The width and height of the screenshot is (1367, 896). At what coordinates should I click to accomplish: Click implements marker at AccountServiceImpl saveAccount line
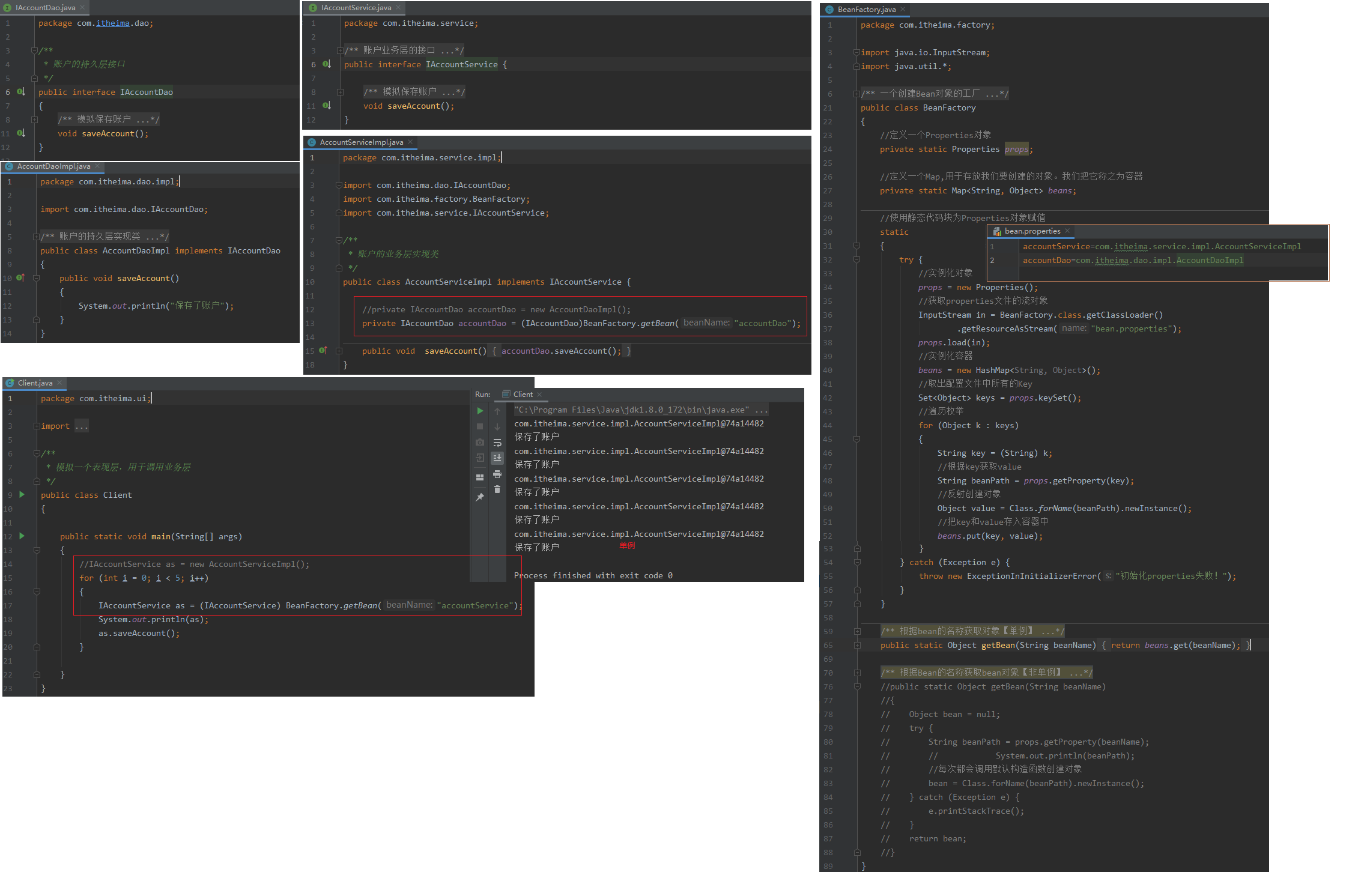tap(323, 351)
